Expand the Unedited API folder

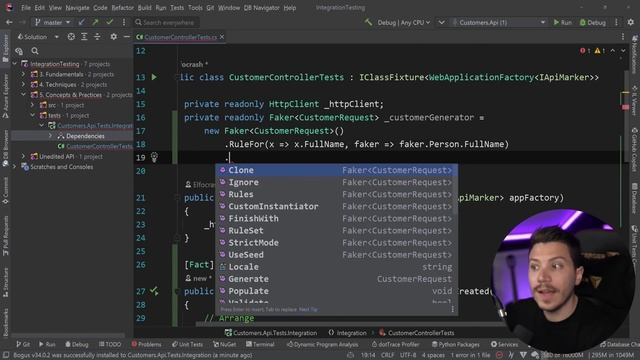point(24,156)
